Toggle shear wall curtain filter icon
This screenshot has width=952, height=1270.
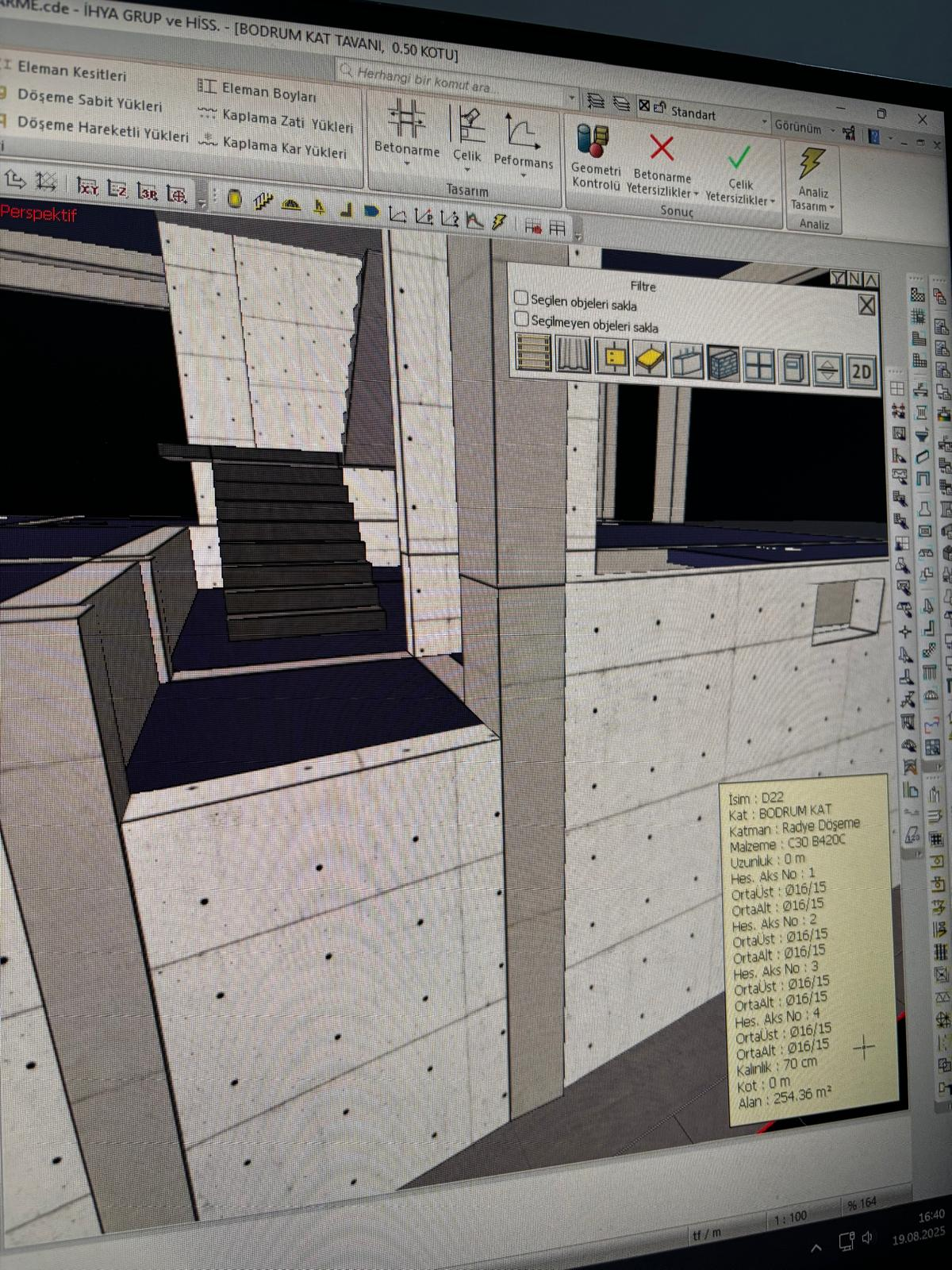click(573, 356)
